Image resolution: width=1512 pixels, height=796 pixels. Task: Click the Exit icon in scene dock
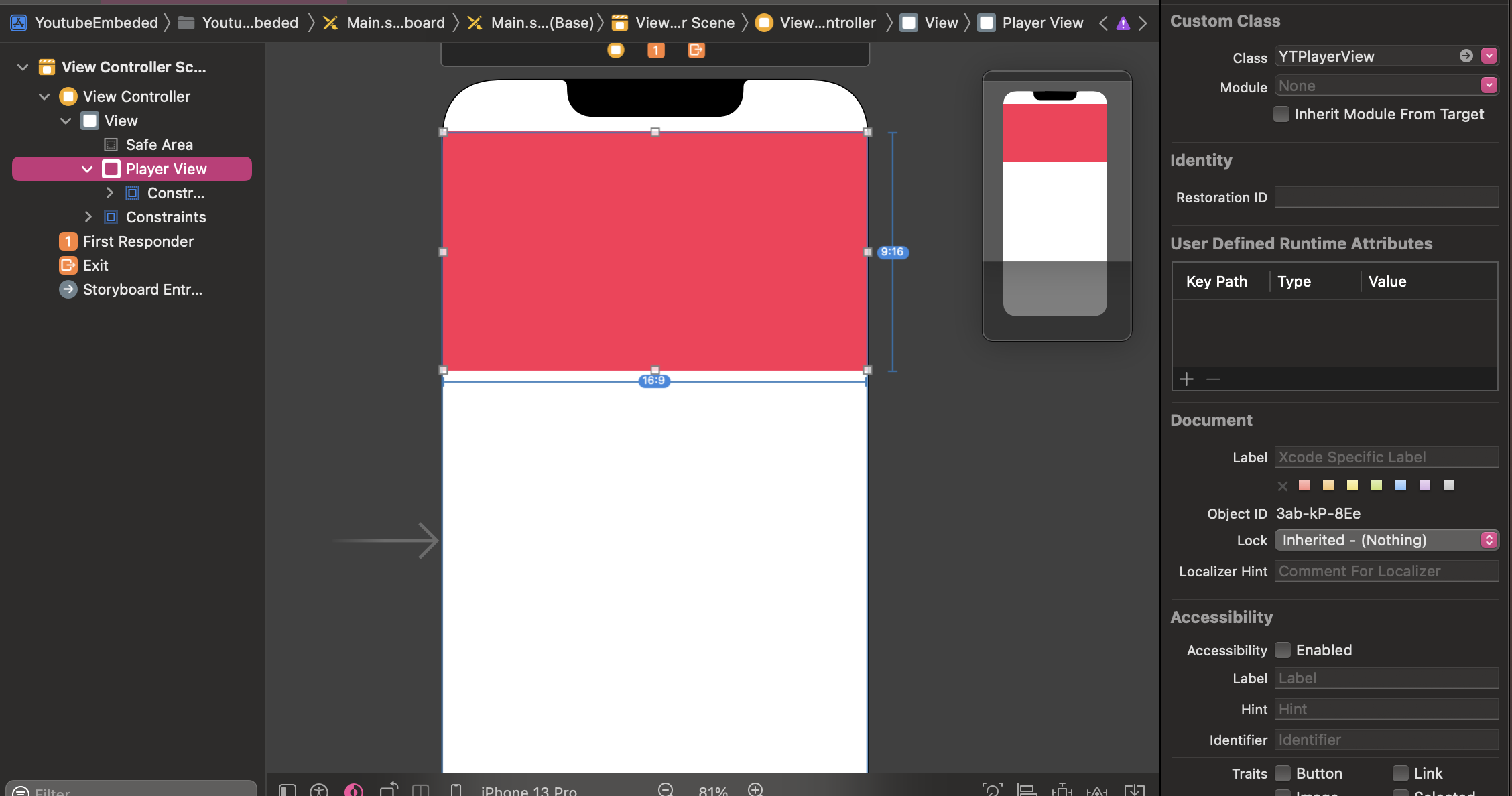click(696, 50)
